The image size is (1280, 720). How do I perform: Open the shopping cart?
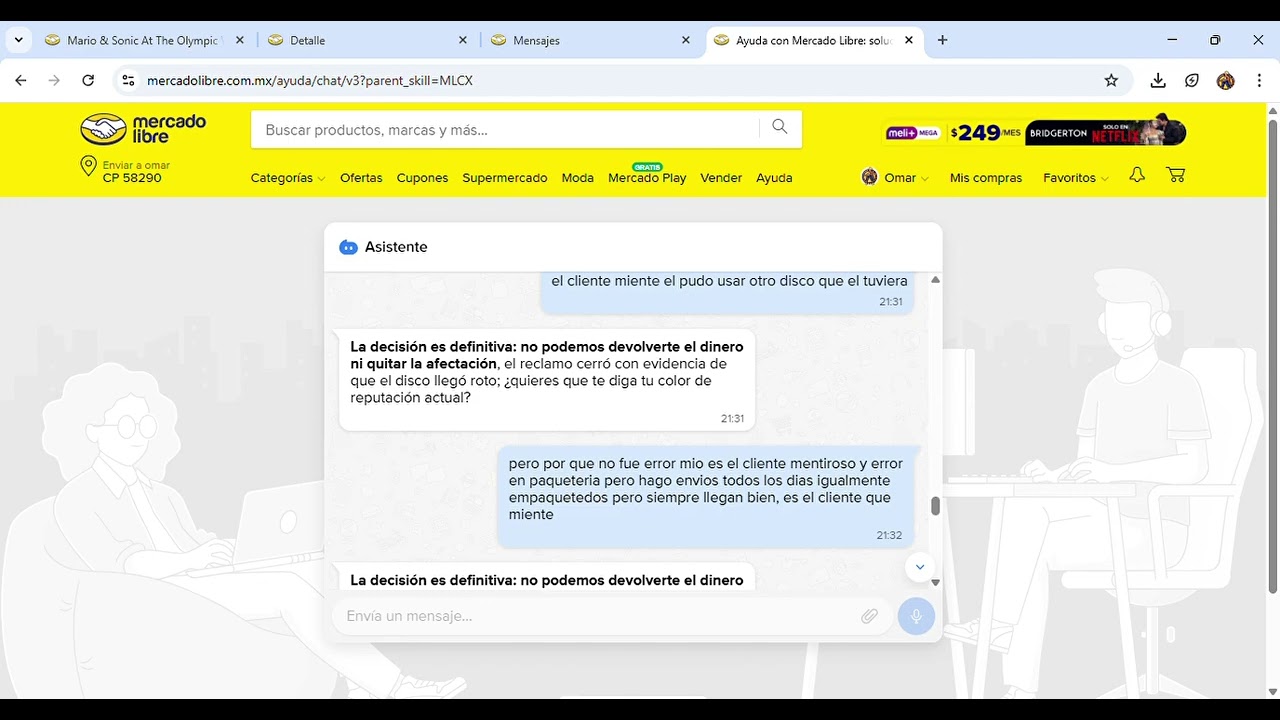point(1176,175)
